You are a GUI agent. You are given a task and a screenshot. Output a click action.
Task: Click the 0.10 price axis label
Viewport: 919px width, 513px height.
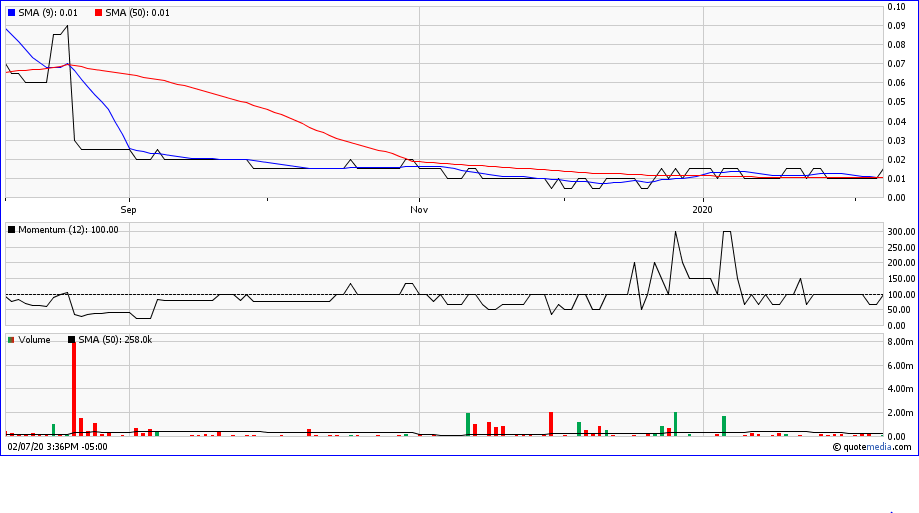897,7
